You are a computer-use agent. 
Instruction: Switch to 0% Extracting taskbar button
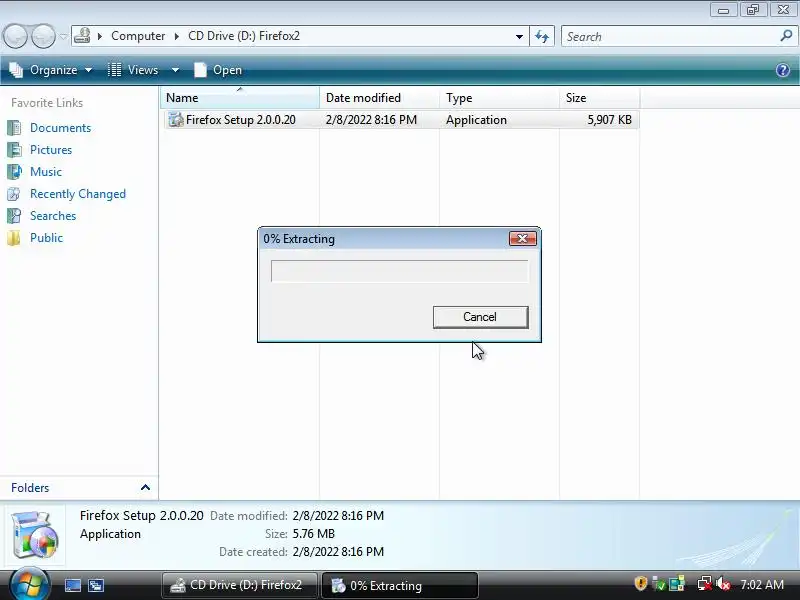coord(399,585)
